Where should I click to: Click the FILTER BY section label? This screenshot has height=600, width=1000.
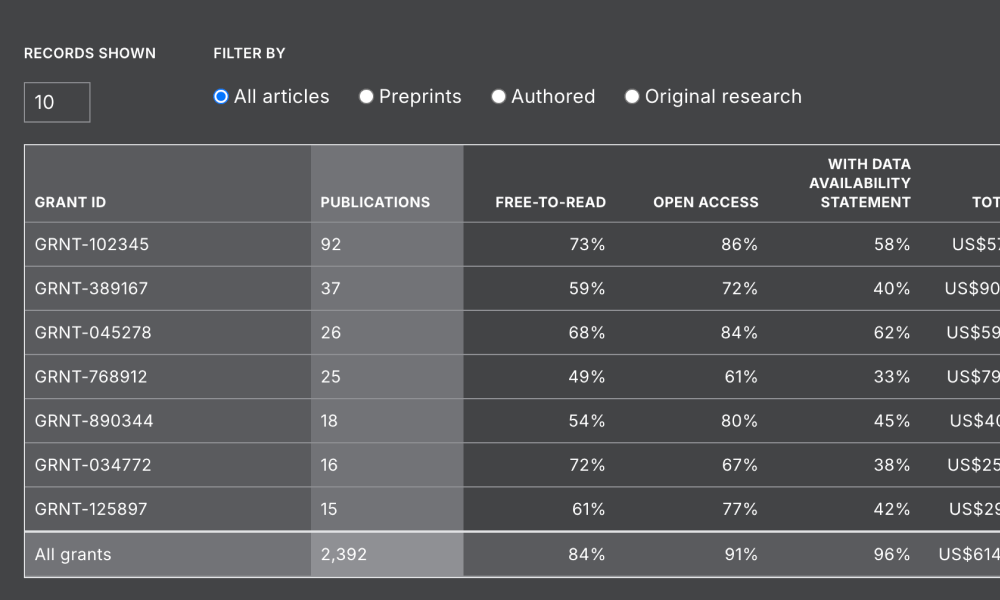[248, 53]
